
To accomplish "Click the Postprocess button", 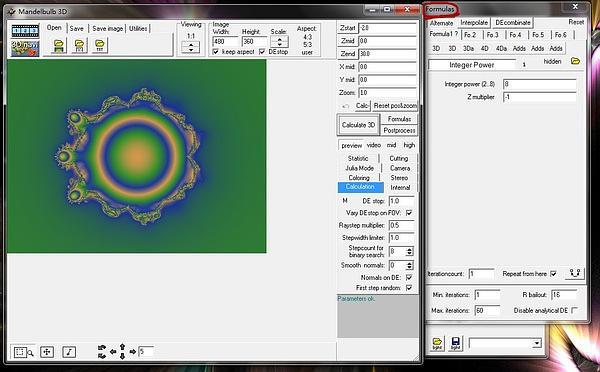I will (x=399, y=131).
